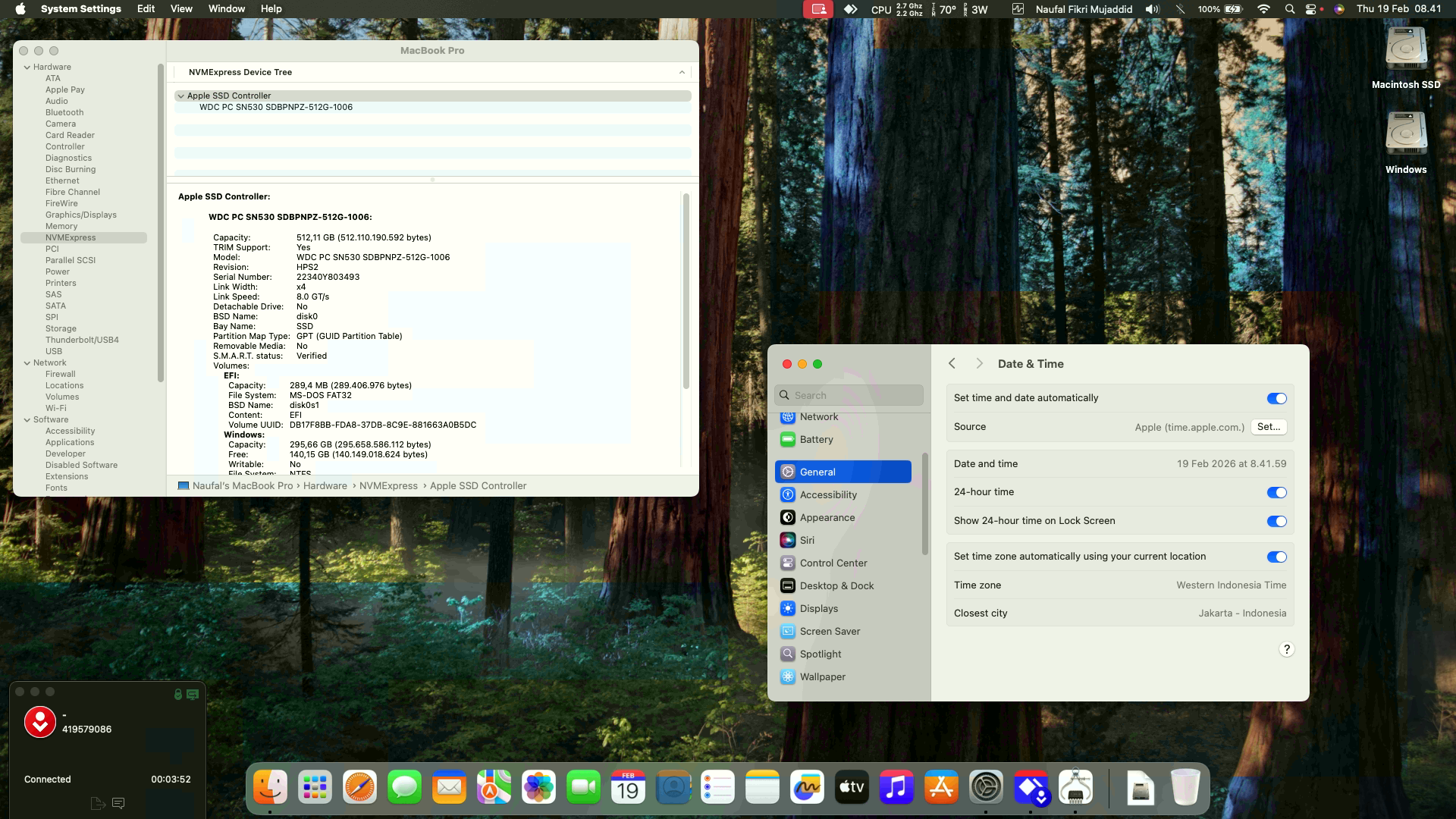Open the View menu
1456x819 pixels.
click(181, 9)
